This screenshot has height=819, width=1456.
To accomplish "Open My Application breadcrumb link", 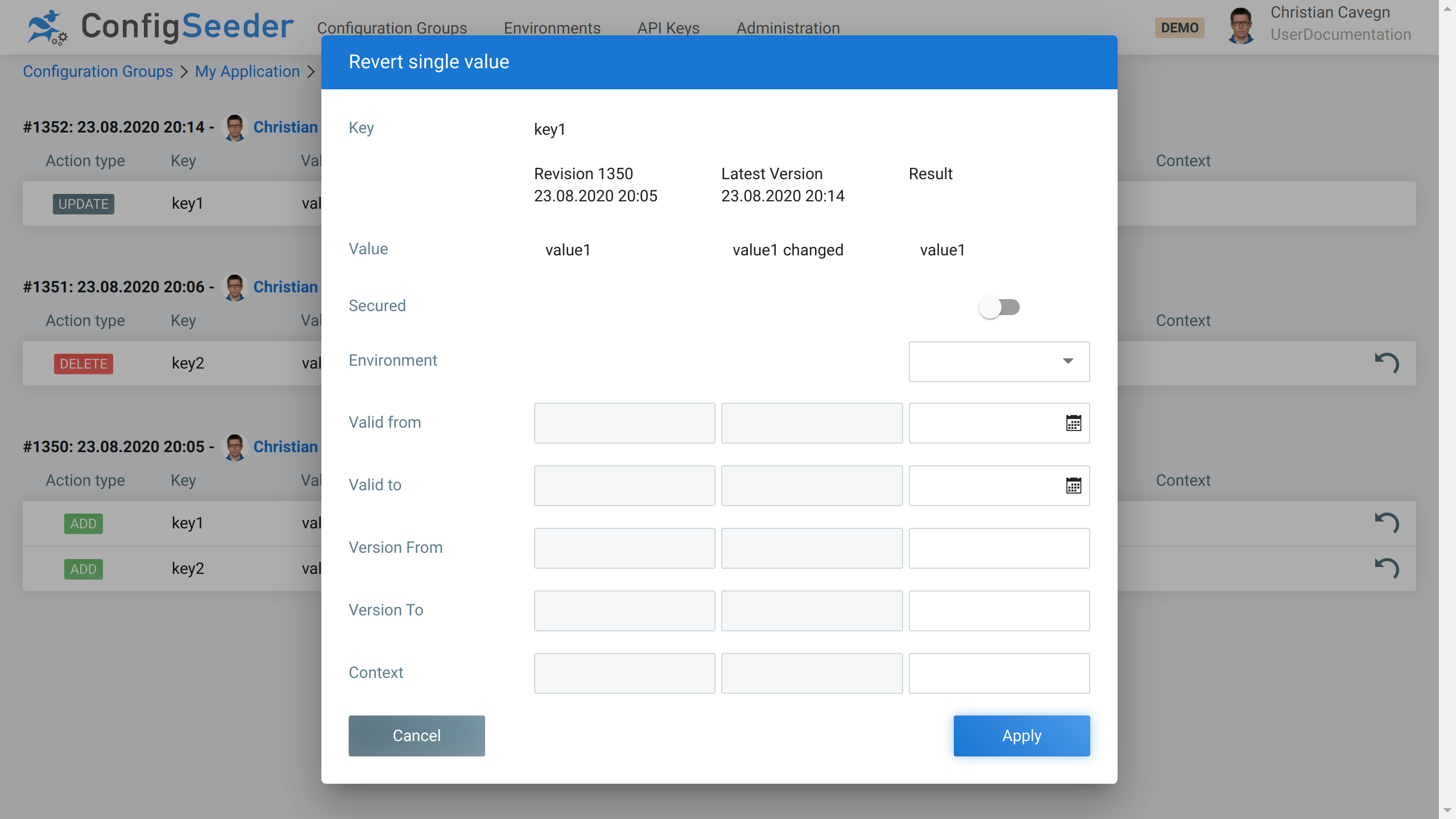I will pyautogui.click(x=247, y=72).
